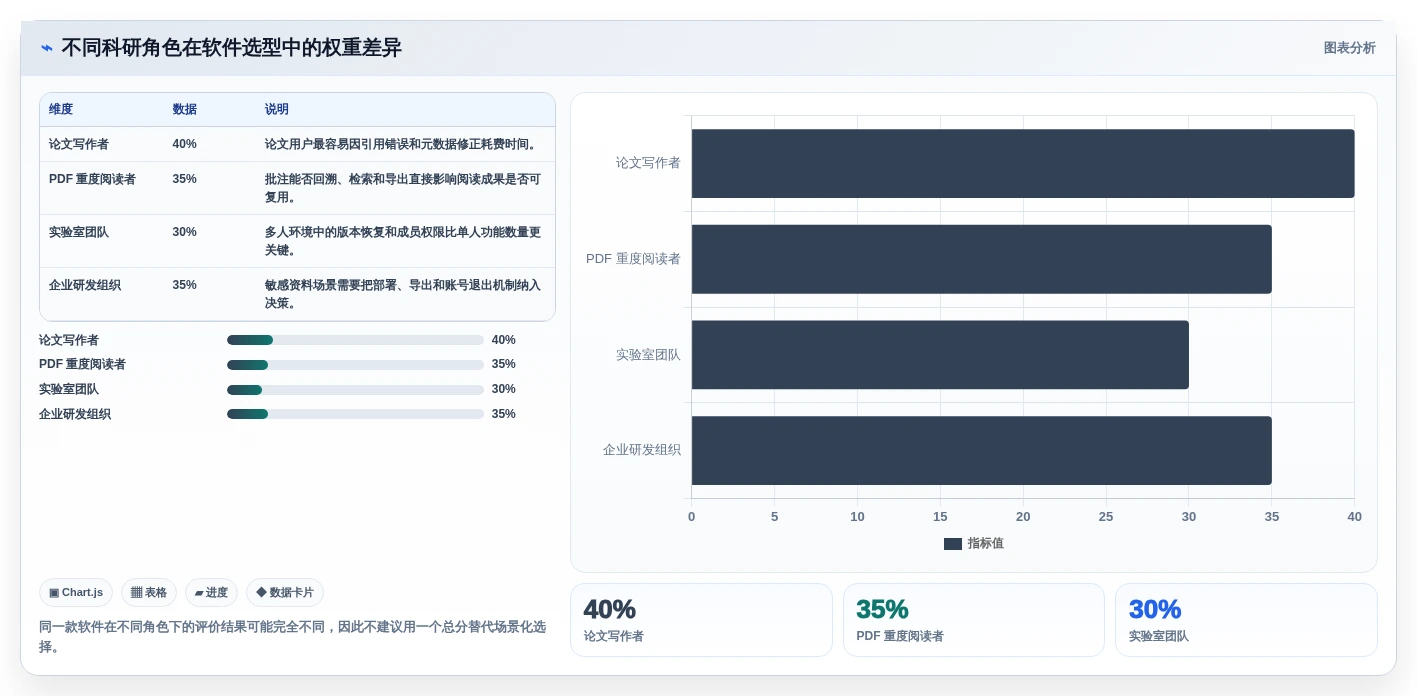
Task: Click the PDF 重度阅读者 progress bar
Action: (355, 365)
